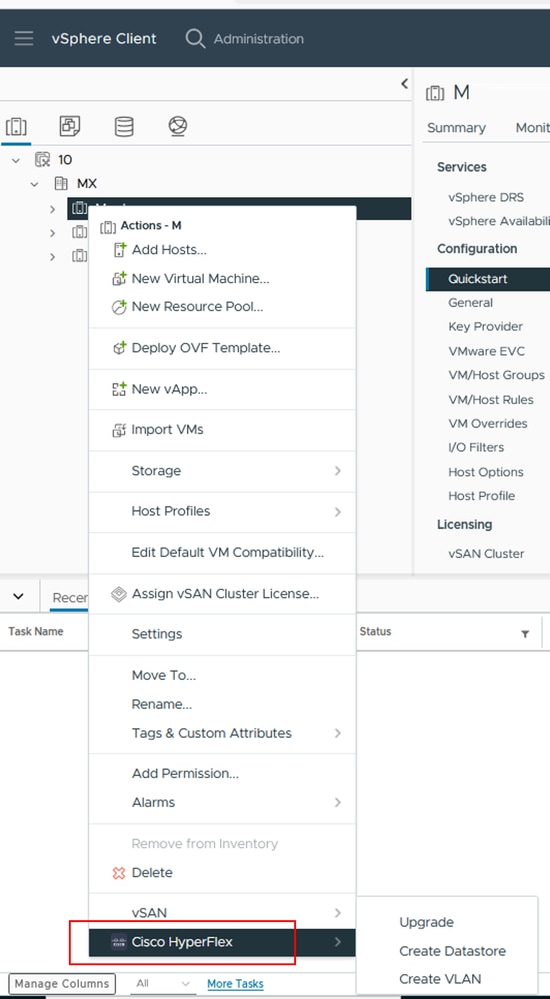550x999 pixels.
Task: Open the All tasks filter dropdown
Action: 163,984
